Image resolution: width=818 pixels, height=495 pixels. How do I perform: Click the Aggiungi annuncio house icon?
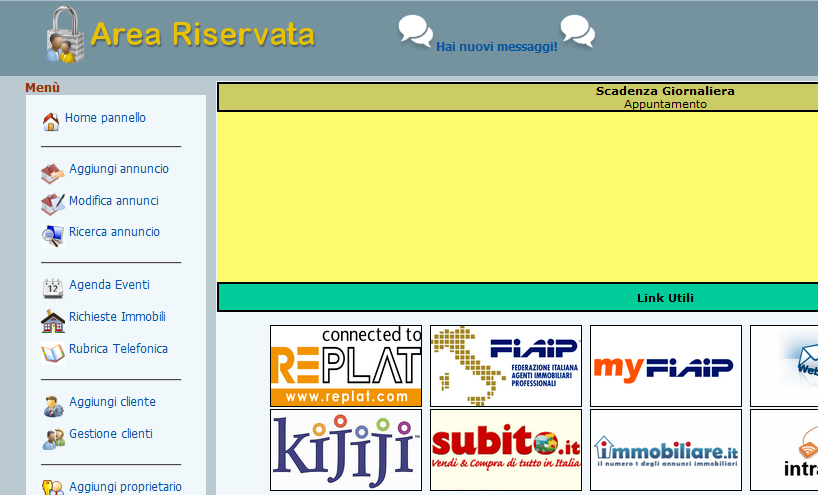(52, 173)
